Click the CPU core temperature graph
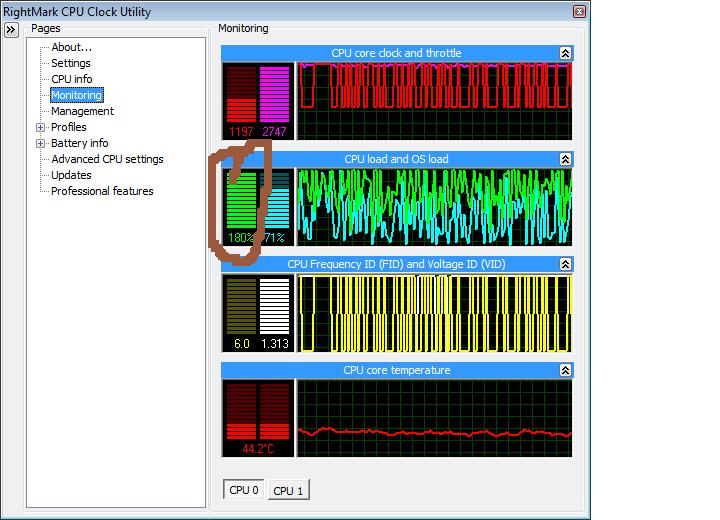Screen dimensions: 720x520 click(434, 418)
